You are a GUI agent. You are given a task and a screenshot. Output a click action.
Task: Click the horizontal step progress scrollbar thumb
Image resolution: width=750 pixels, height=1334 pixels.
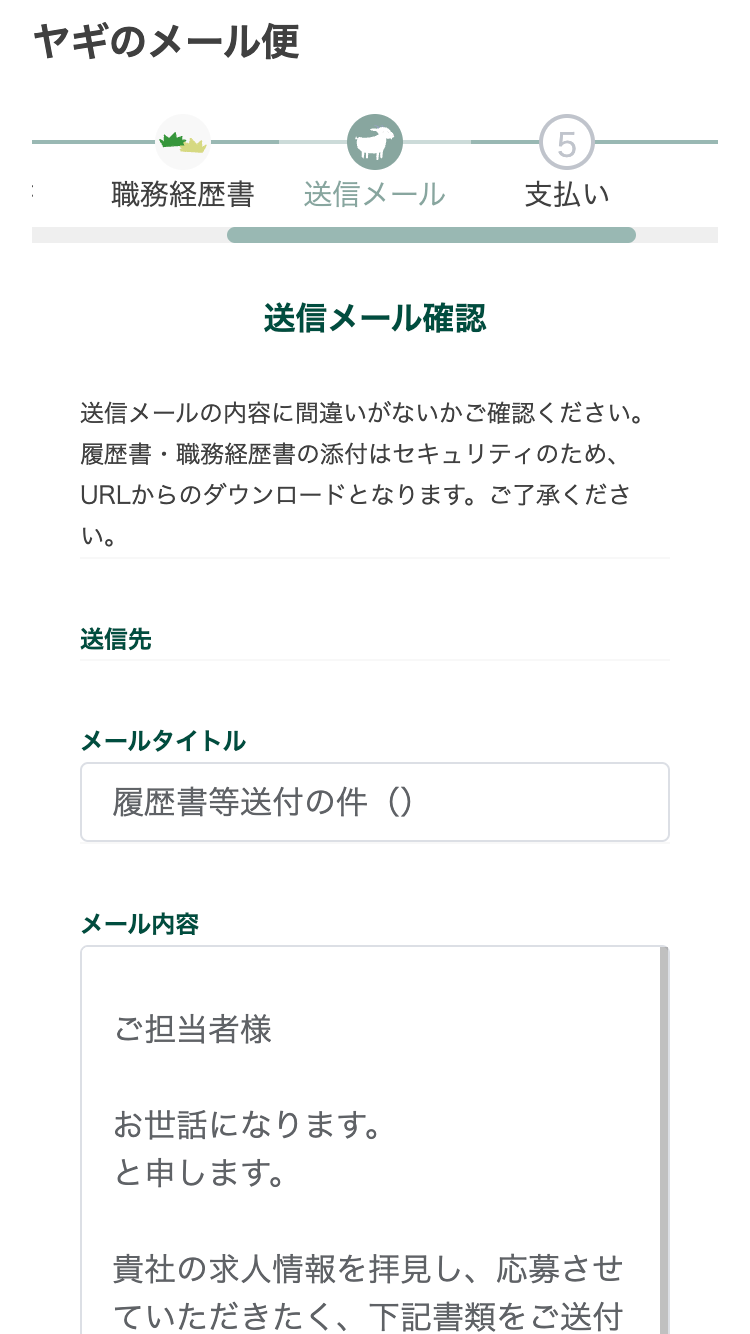[x=431, y=235]
